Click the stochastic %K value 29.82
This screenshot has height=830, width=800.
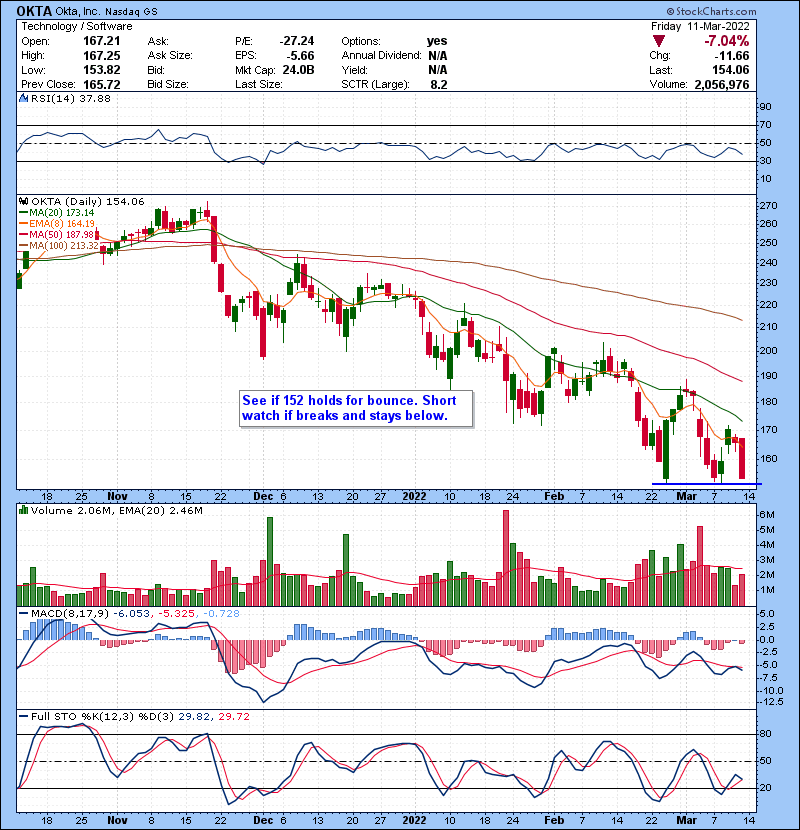pyautogui.click(x=193, y=717)
